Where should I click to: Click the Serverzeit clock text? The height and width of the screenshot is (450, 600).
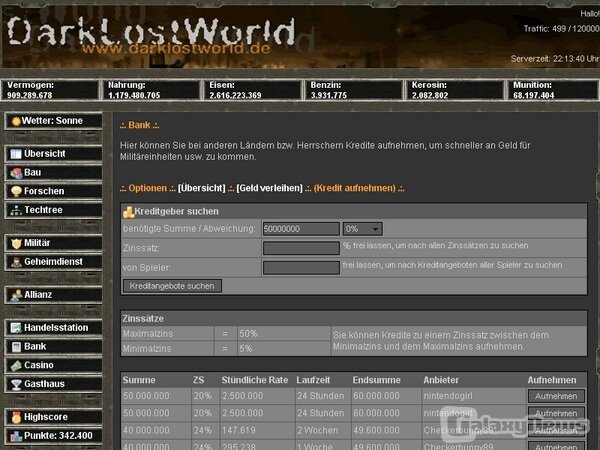click(x=554, y=59)
